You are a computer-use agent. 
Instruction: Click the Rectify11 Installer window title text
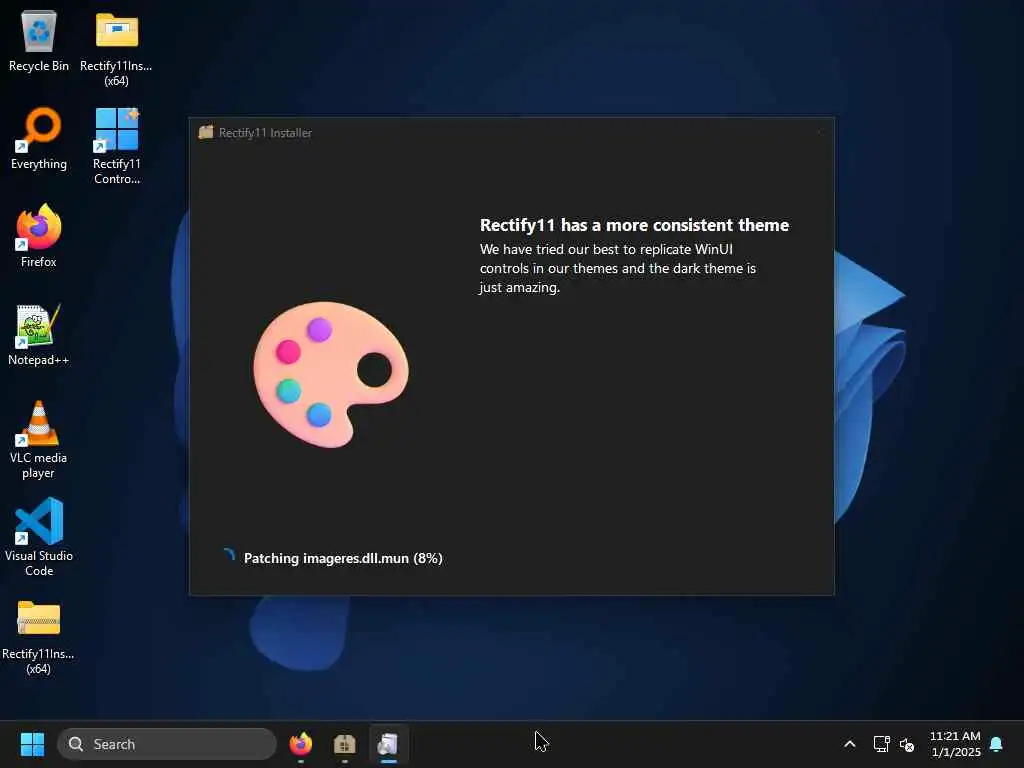[265, 133]
